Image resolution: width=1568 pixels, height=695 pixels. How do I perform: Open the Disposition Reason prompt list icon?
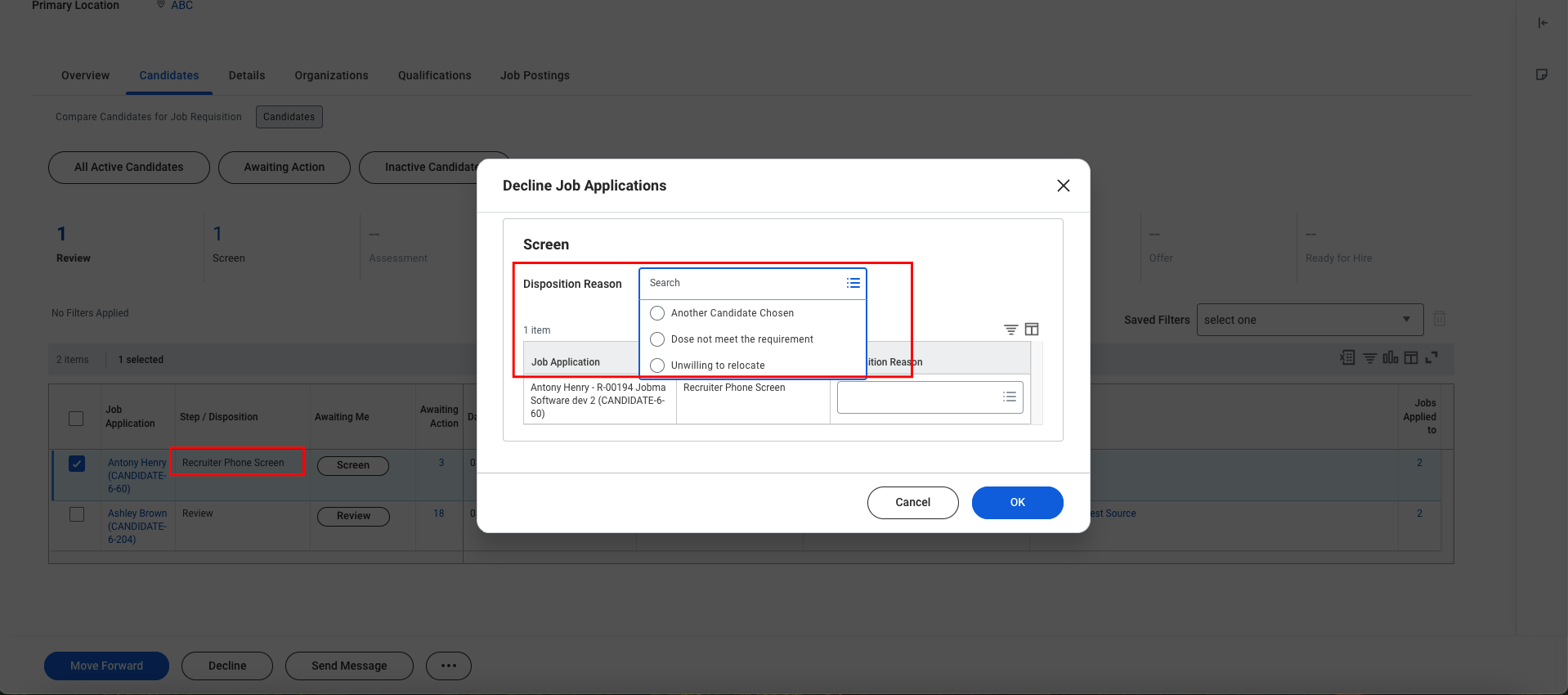click(853, 283)
